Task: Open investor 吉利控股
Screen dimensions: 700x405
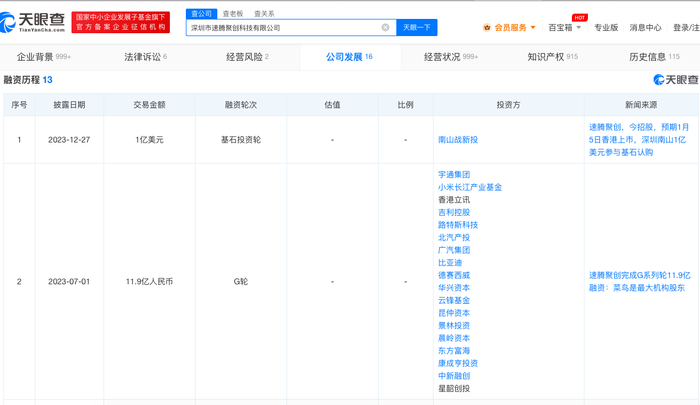Action: click(454, 212)
